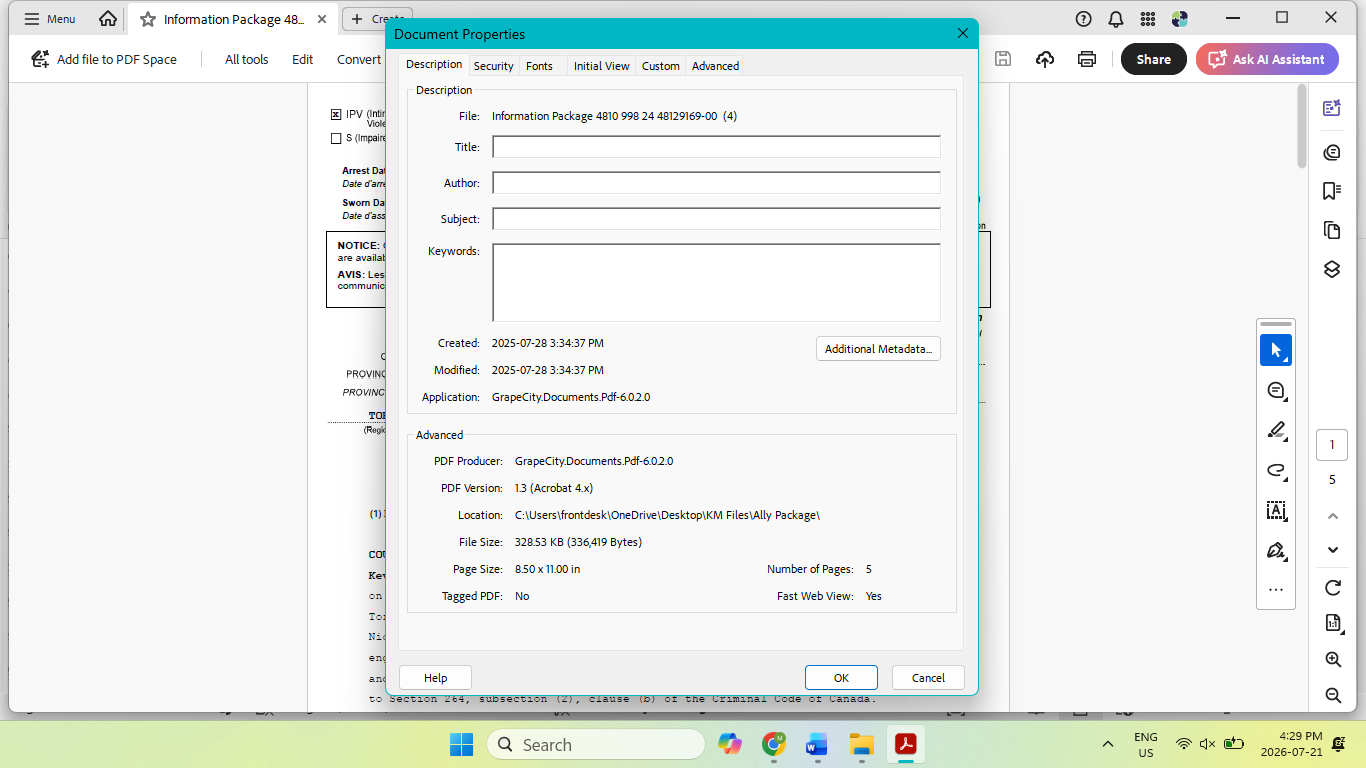Open more tools ellipsis in quick toolbar
Viewport: 1366px width, 768px height.
click(1275, 590)
